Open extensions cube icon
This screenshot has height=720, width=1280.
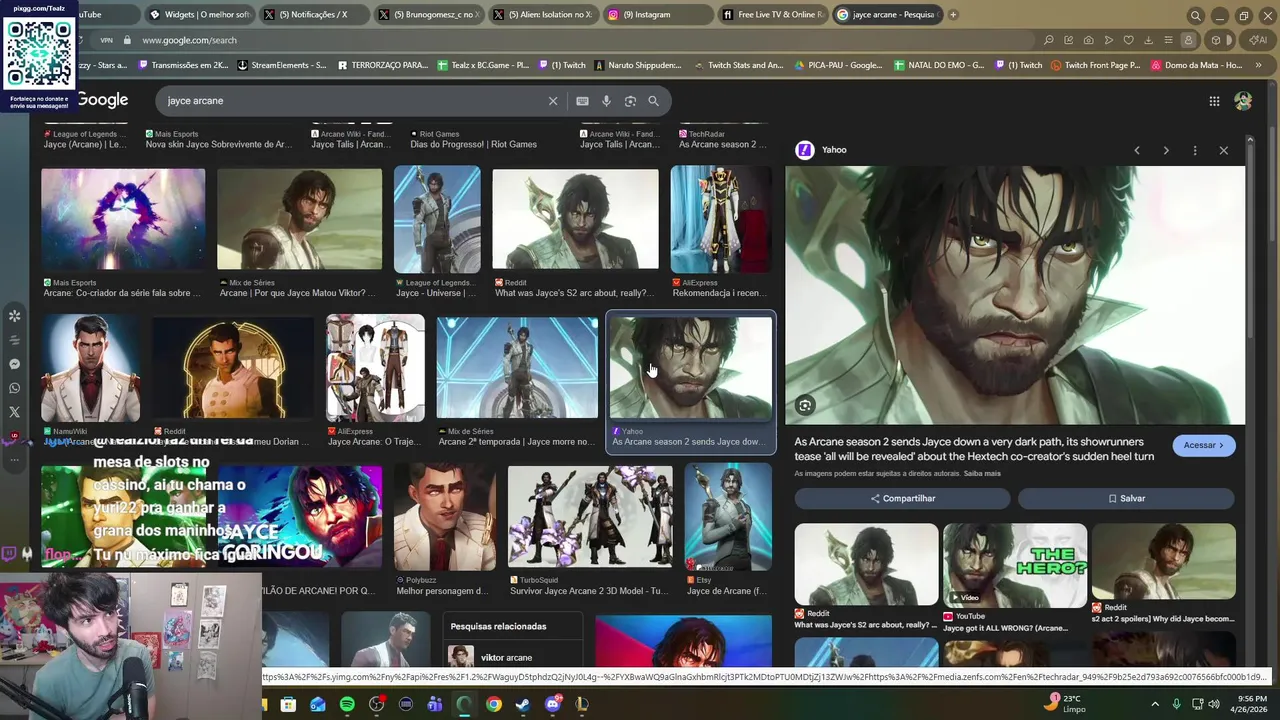[1216, 40]
